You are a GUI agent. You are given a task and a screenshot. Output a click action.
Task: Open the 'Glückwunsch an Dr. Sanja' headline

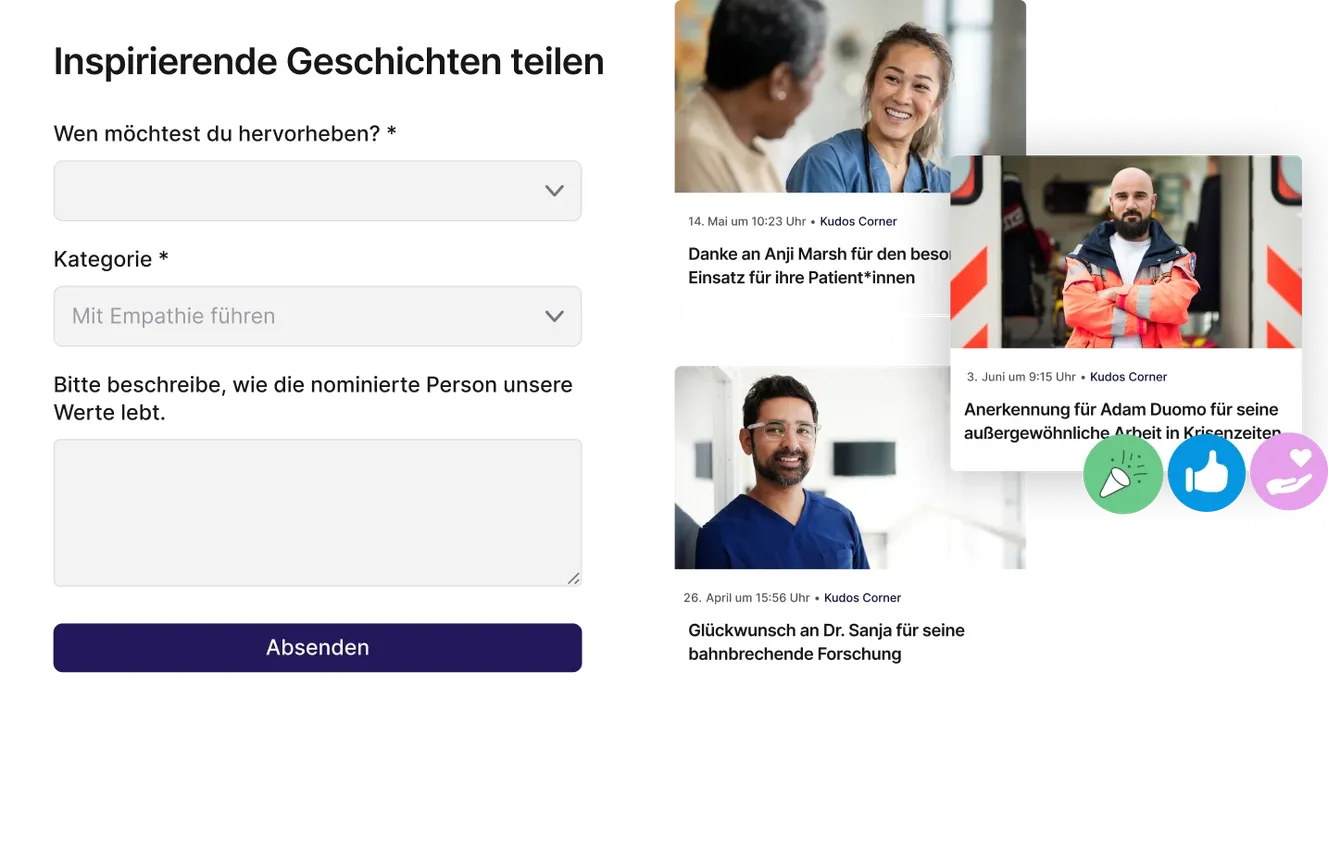point(826,642)
